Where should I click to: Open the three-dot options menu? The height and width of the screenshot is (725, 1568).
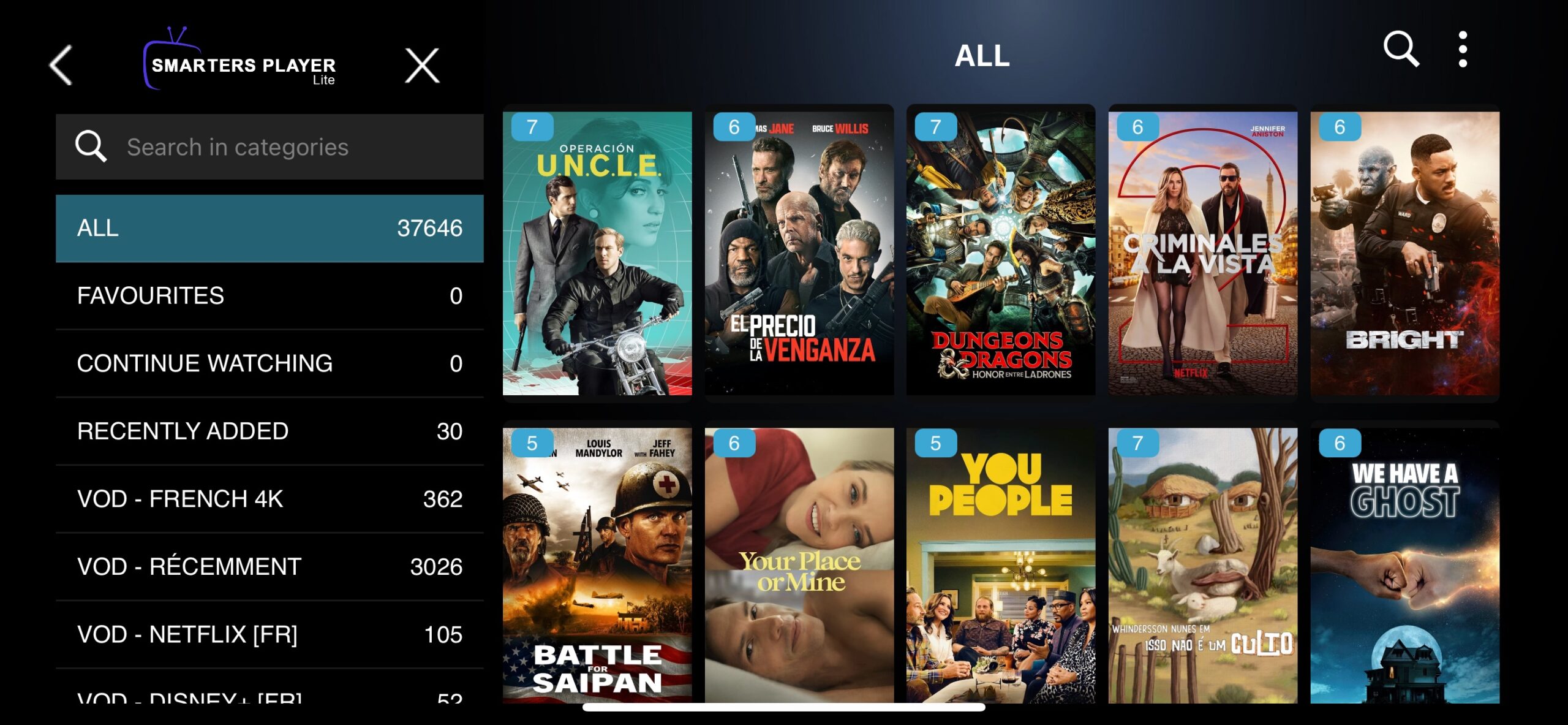tap(1463, 49)
